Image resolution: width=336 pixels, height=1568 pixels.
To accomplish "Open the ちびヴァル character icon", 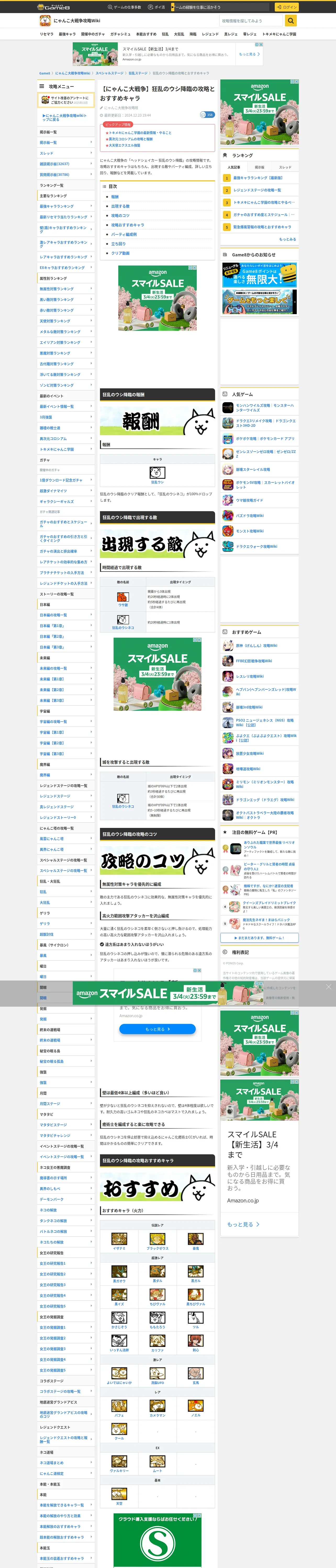I will click(x=157, y=1294).
